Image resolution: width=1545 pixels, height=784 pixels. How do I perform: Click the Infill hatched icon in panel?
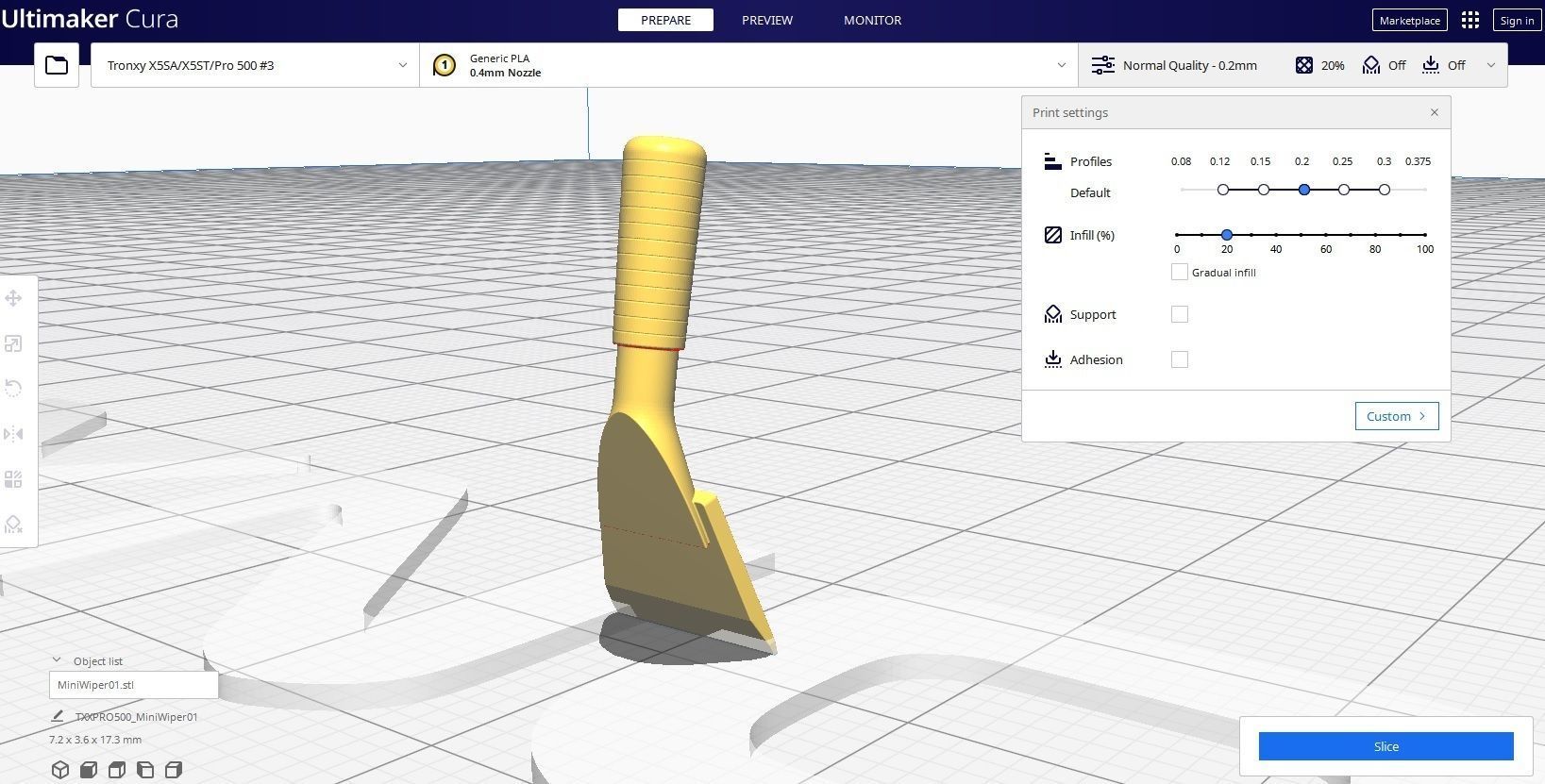1053,235
